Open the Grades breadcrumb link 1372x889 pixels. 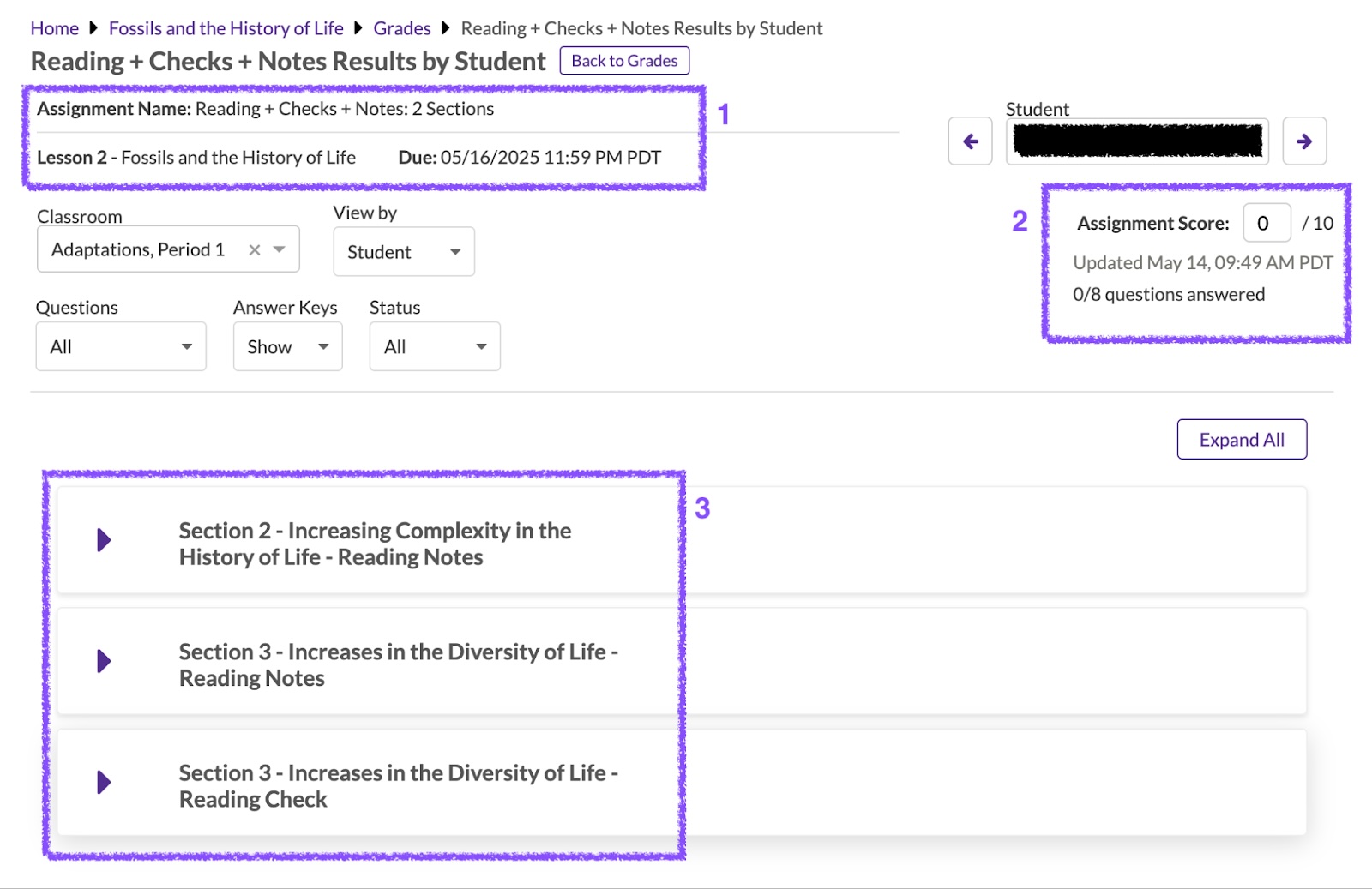[x=402, y=28]
